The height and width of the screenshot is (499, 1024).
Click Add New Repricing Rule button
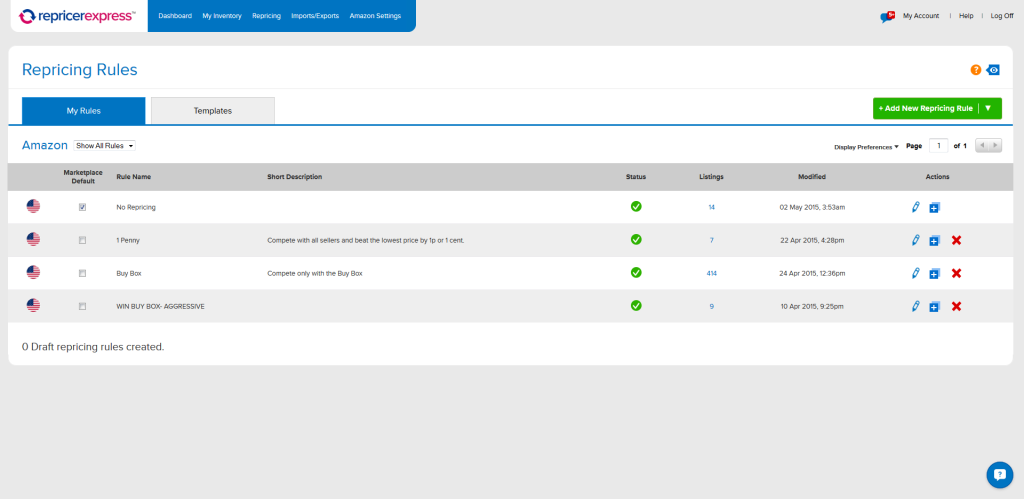click(x=925, y=108)
